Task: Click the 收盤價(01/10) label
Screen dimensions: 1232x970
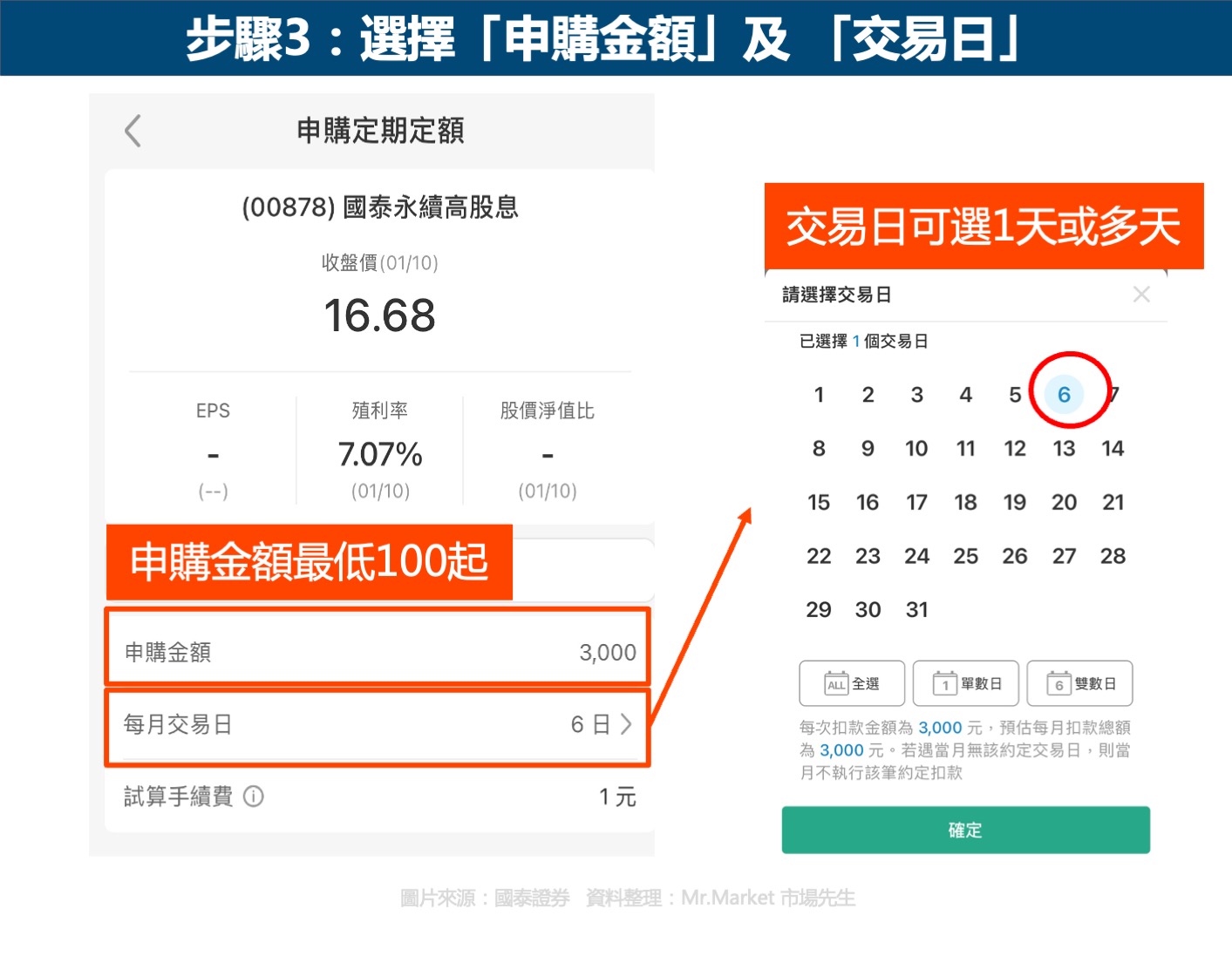Action: 380,262
